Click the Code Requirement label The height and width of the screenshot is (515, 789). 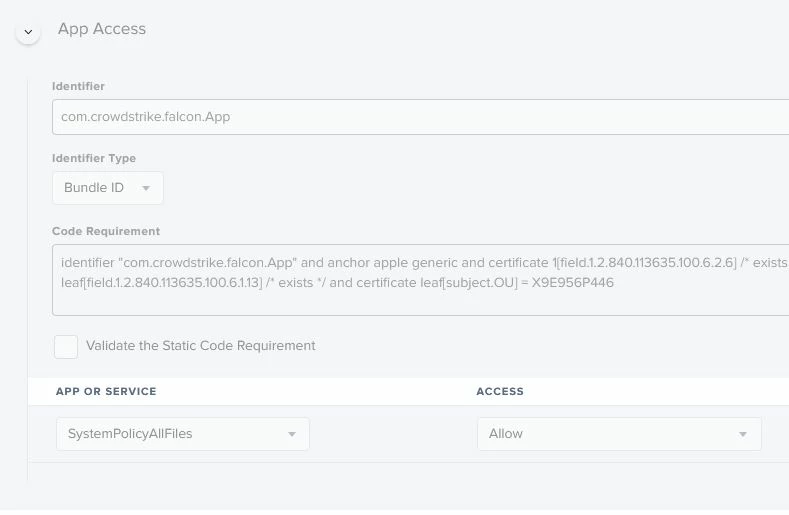pyautogui.click(x=106, y=231)
